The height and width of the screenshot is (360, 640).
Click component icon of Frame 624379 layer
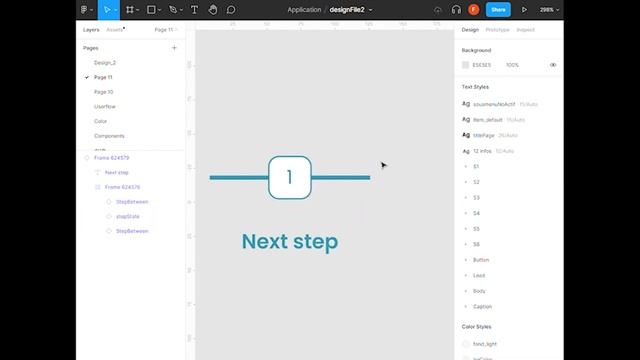(87, 158)
